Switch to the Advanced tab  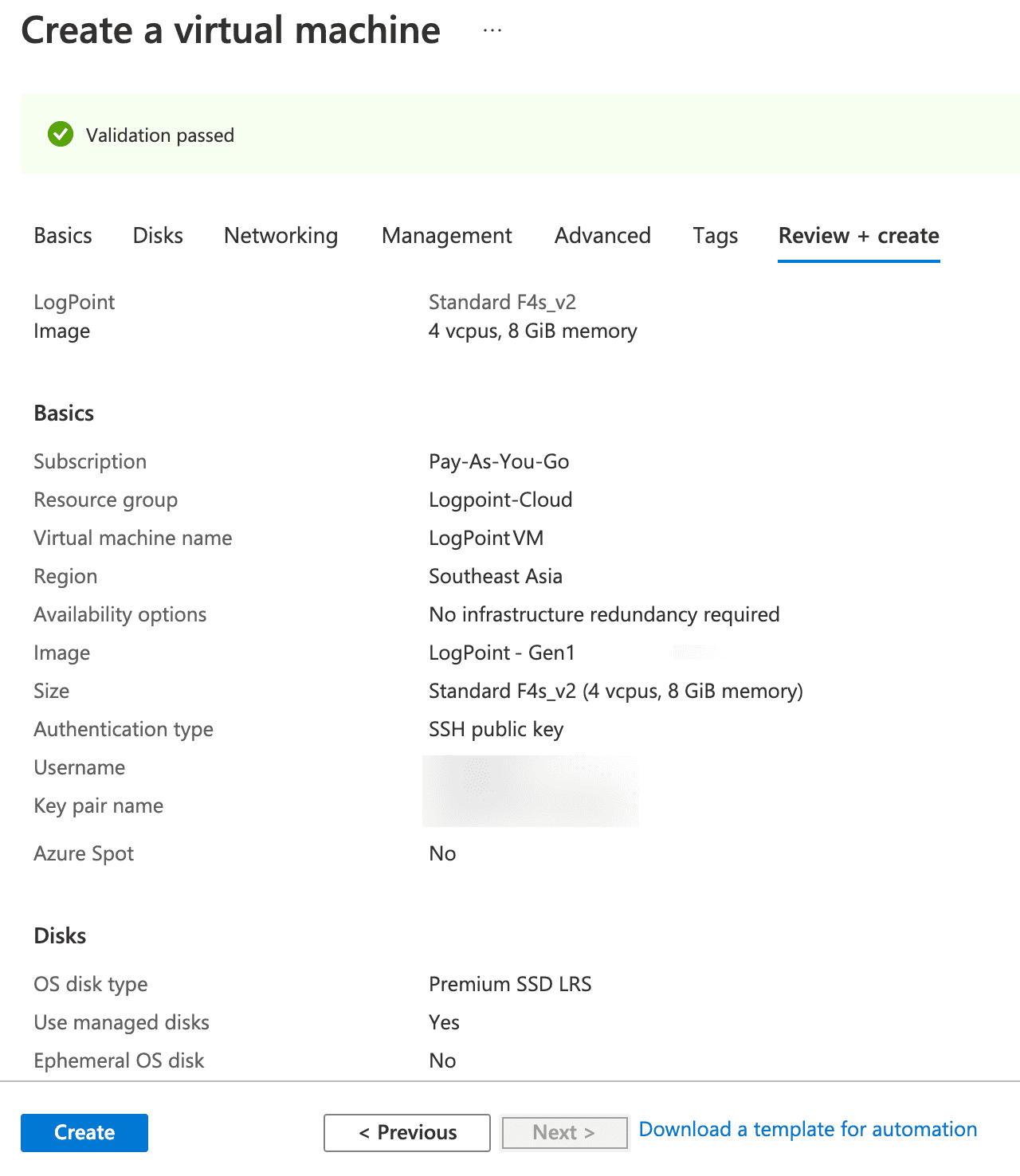(602, 236)
